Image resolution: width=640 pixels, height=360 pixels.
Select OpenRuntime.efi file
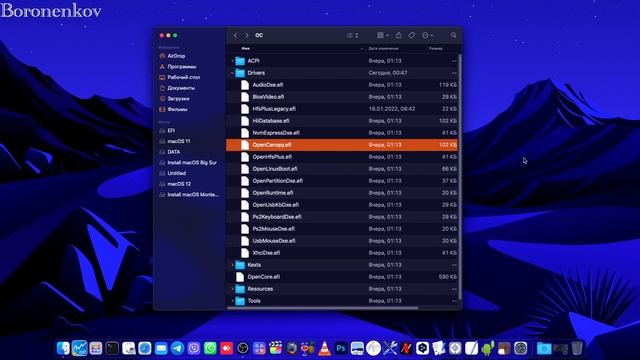pos(342,193)
